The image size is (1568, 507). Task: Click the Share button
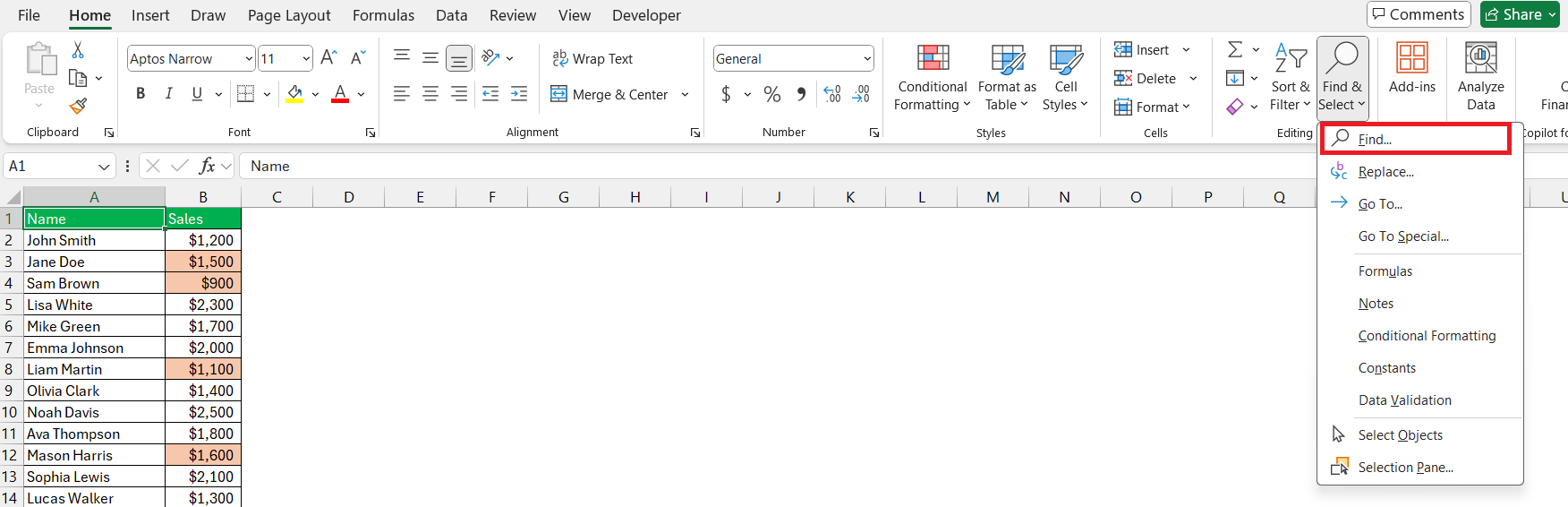point(1520,14)
